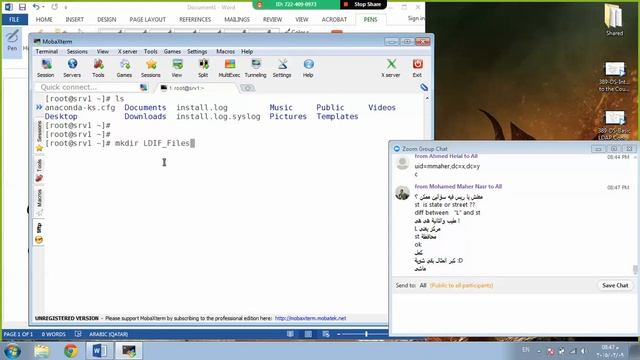Screen dimensions: 640x360
Task: Click the ARABIC (QATAR) language indicator
Action: pos(109,334)
